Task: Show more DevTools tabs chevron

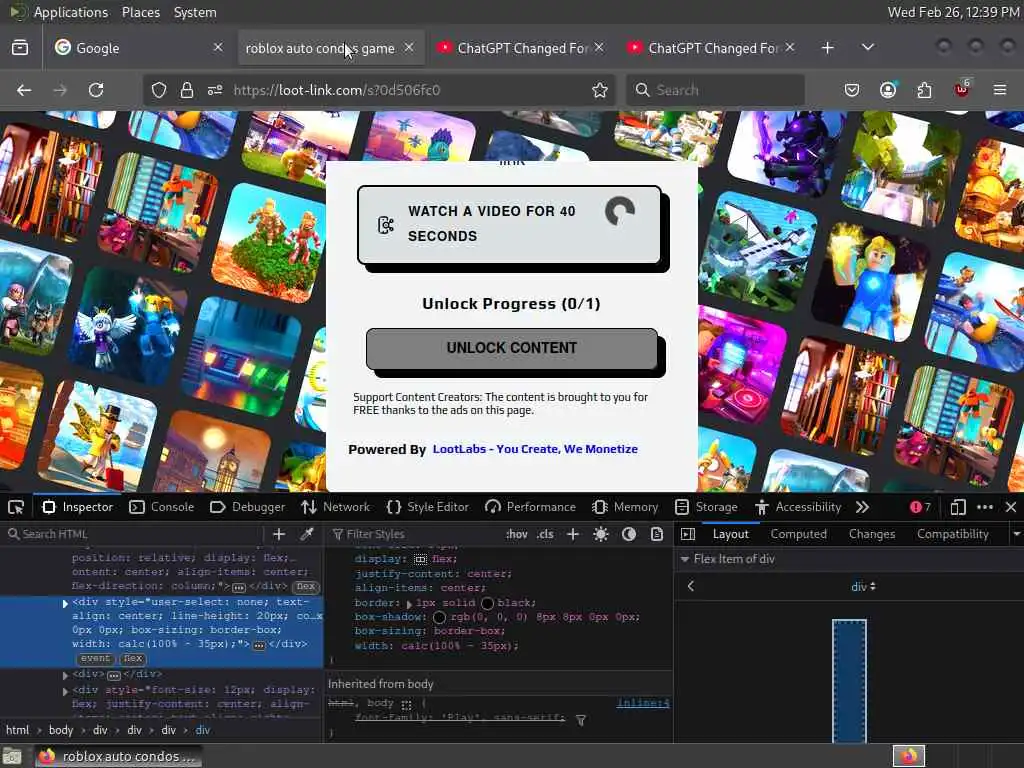Action: [863, 507]
